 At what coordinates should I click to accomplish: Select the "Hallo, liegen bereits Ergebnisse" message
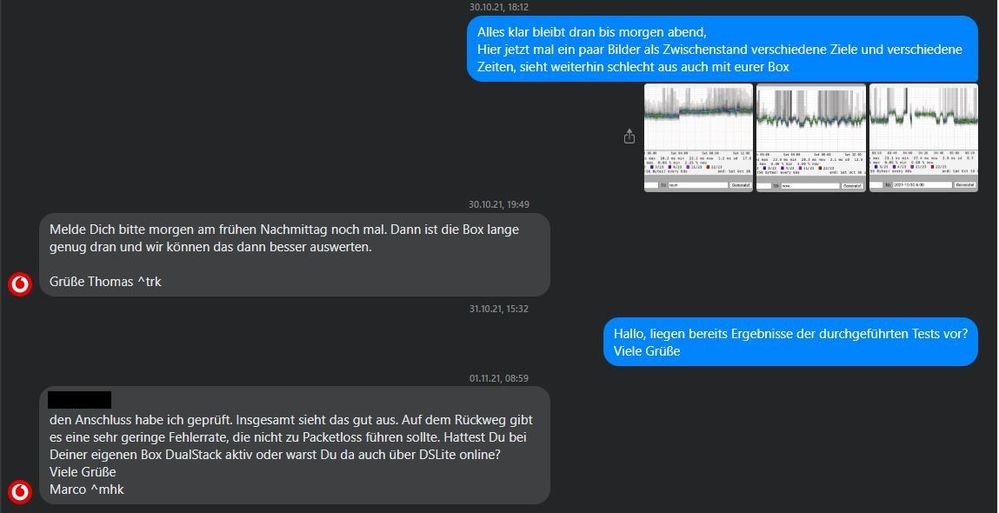point(791,342)
